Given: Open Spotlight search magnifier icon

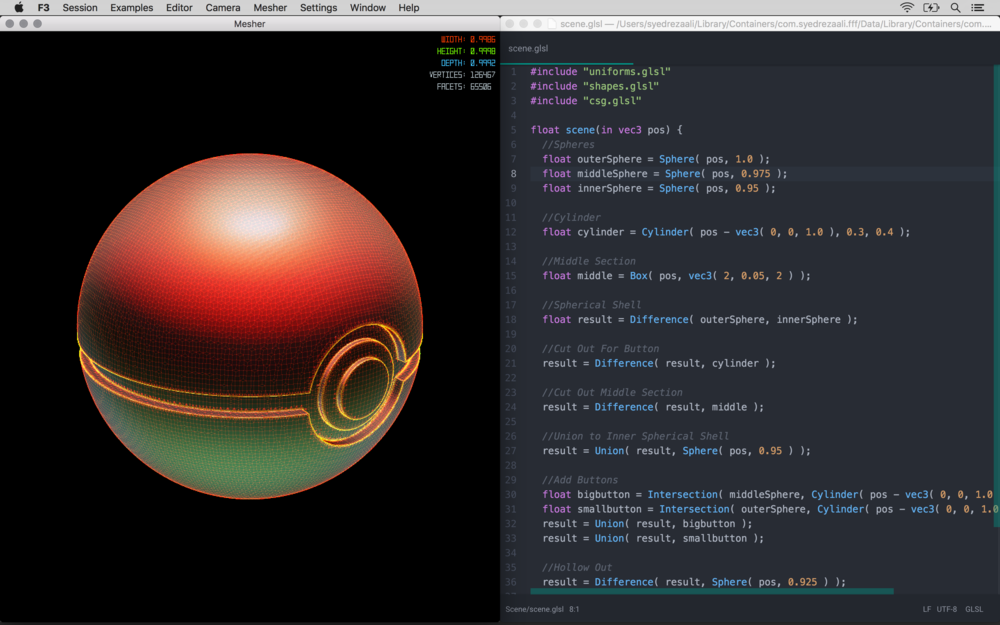Looking at the screenshot, I should (955, 7).
